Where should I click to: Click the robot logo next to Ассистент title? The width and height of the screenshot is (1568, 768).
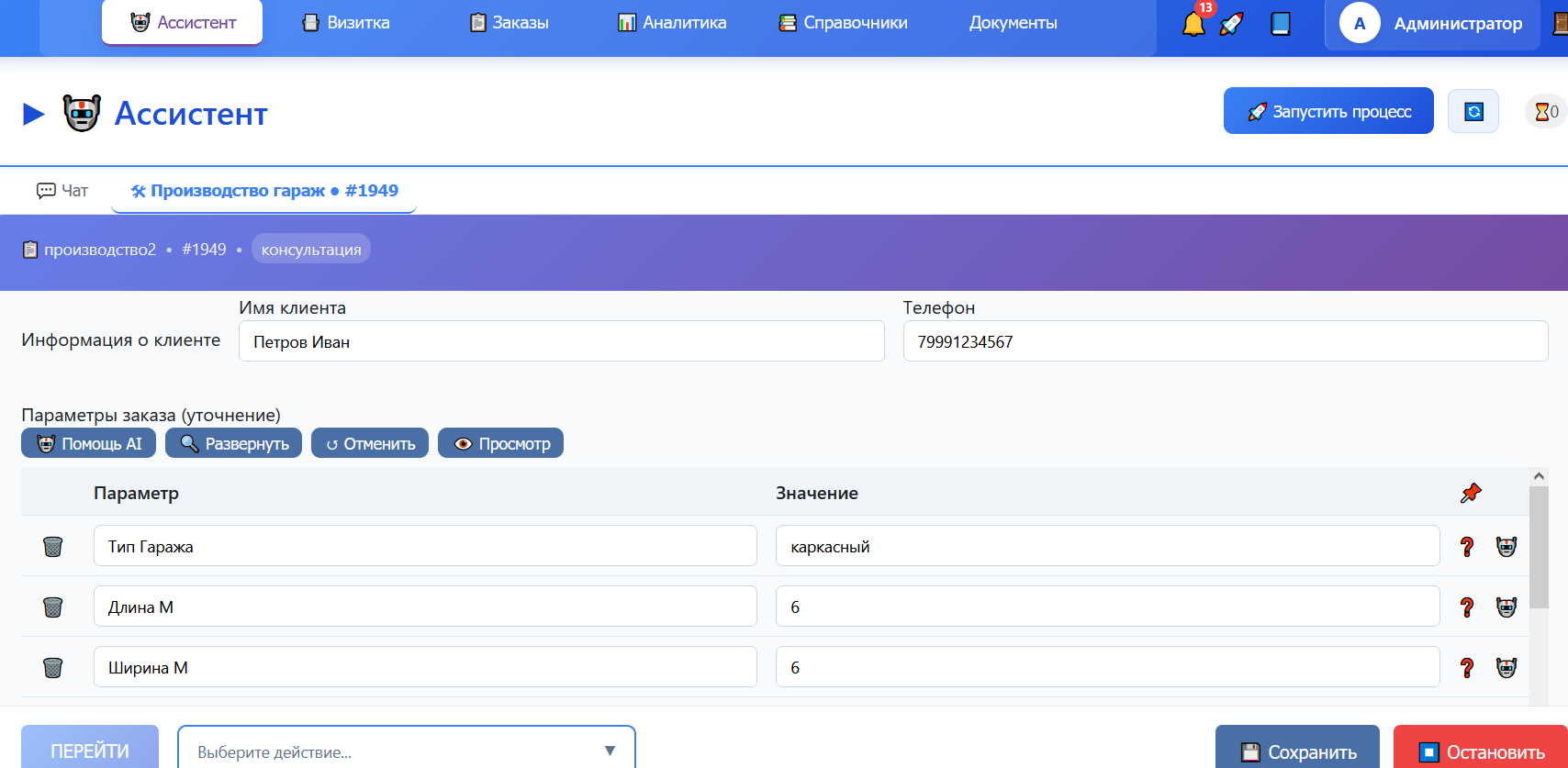click(x=82, y=113)
